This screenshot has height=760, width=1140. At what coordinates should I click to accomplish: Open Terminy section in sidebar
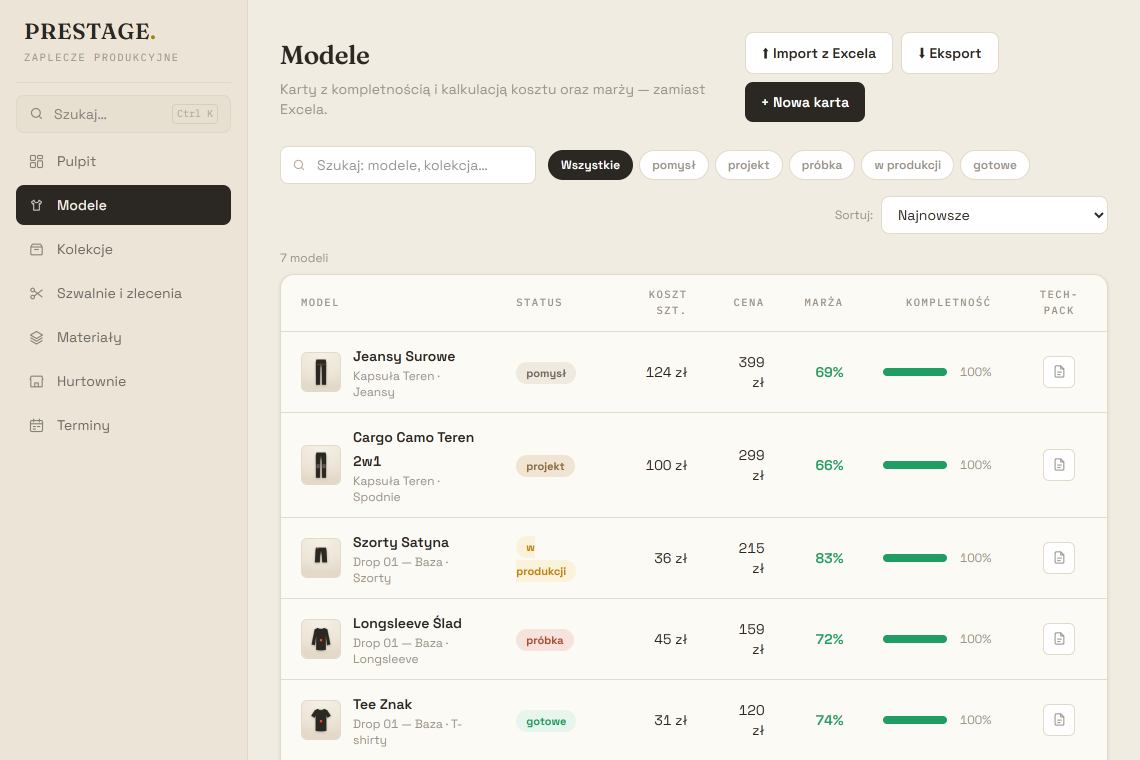(x=124, y=425)
